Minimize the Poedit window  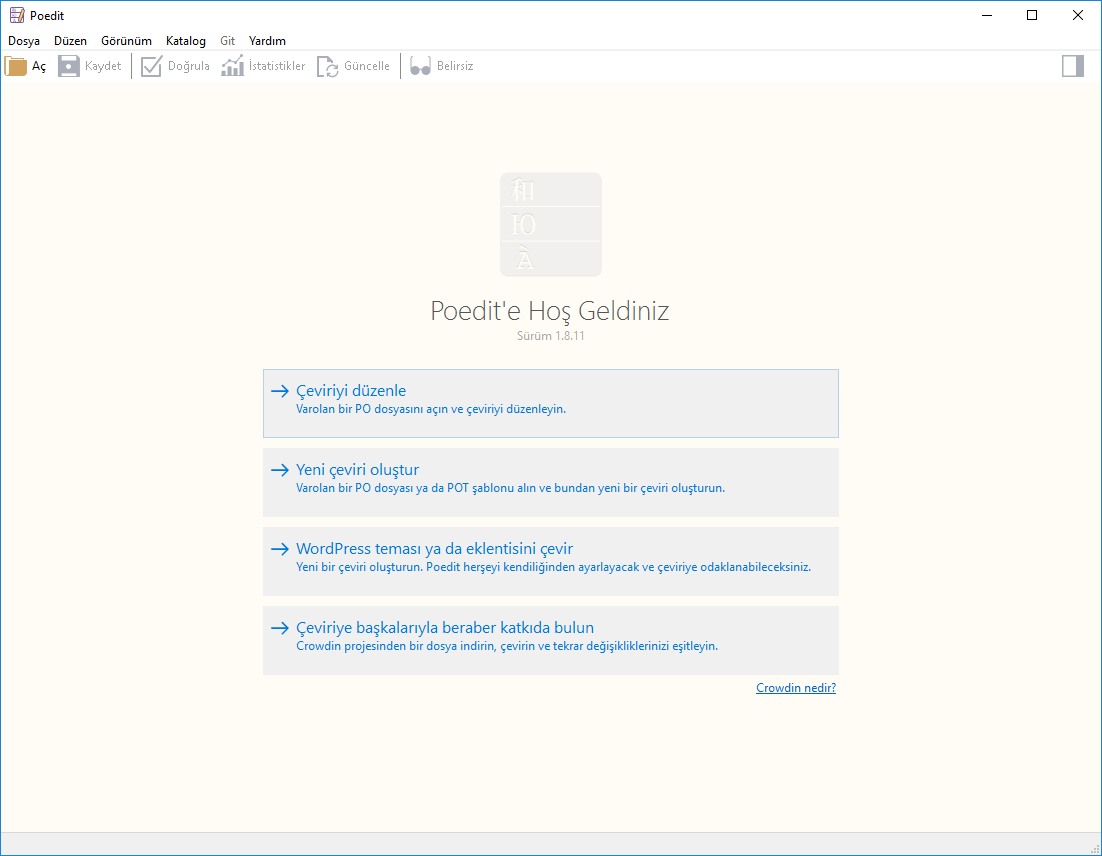tap(987, 15)
